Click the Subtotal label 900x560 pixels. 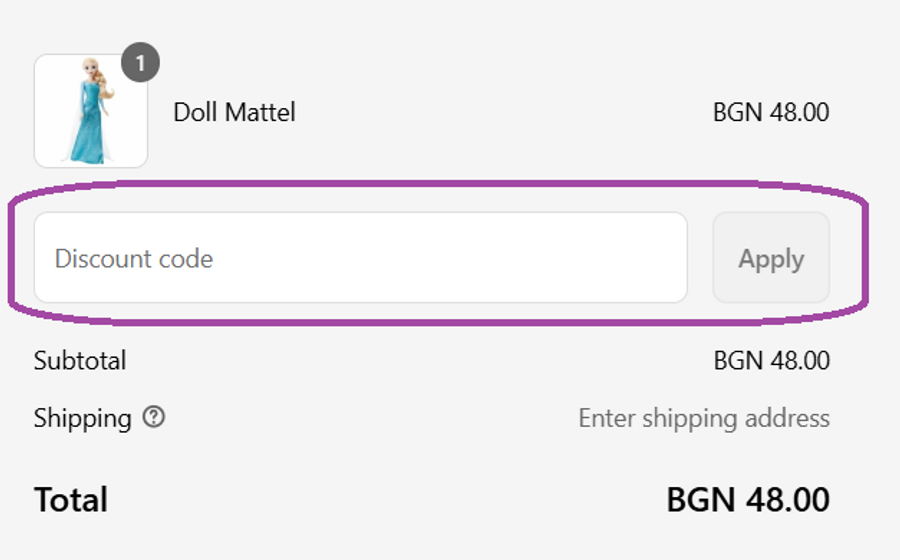80,360
